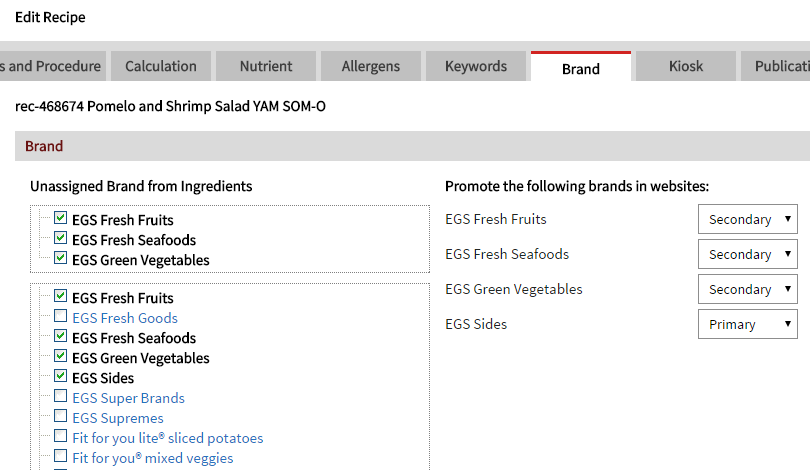Uncheck the EGS Sides checkbox

(61, 376)
